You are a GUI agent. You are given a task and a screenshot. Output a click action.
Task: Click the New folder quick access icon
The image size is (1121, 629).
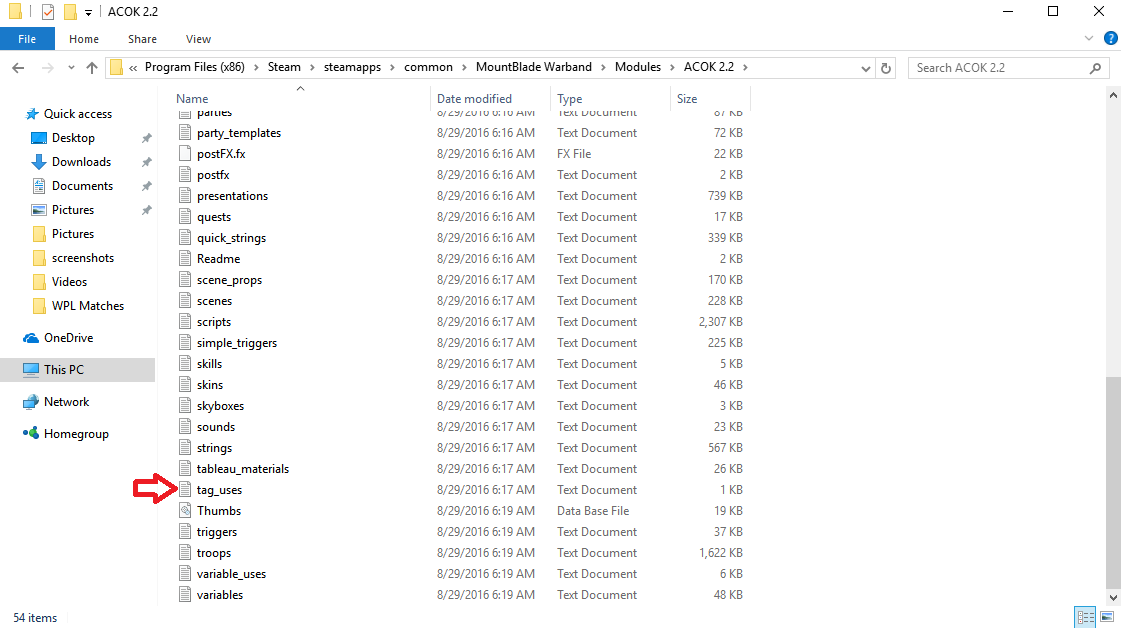coord(70,11)
